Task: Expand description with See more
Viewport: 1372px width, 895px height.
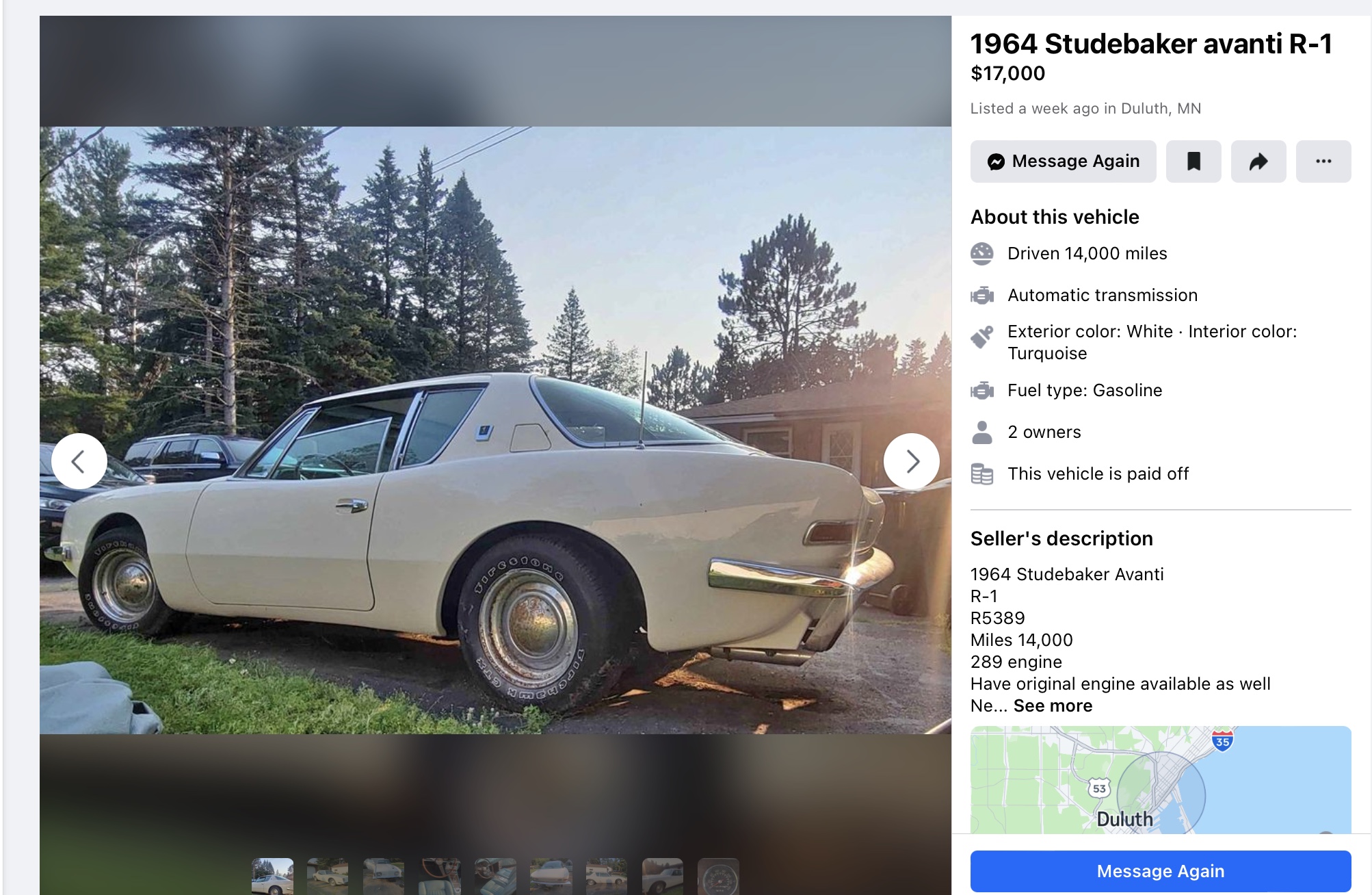Action: tap(1053, 705)
